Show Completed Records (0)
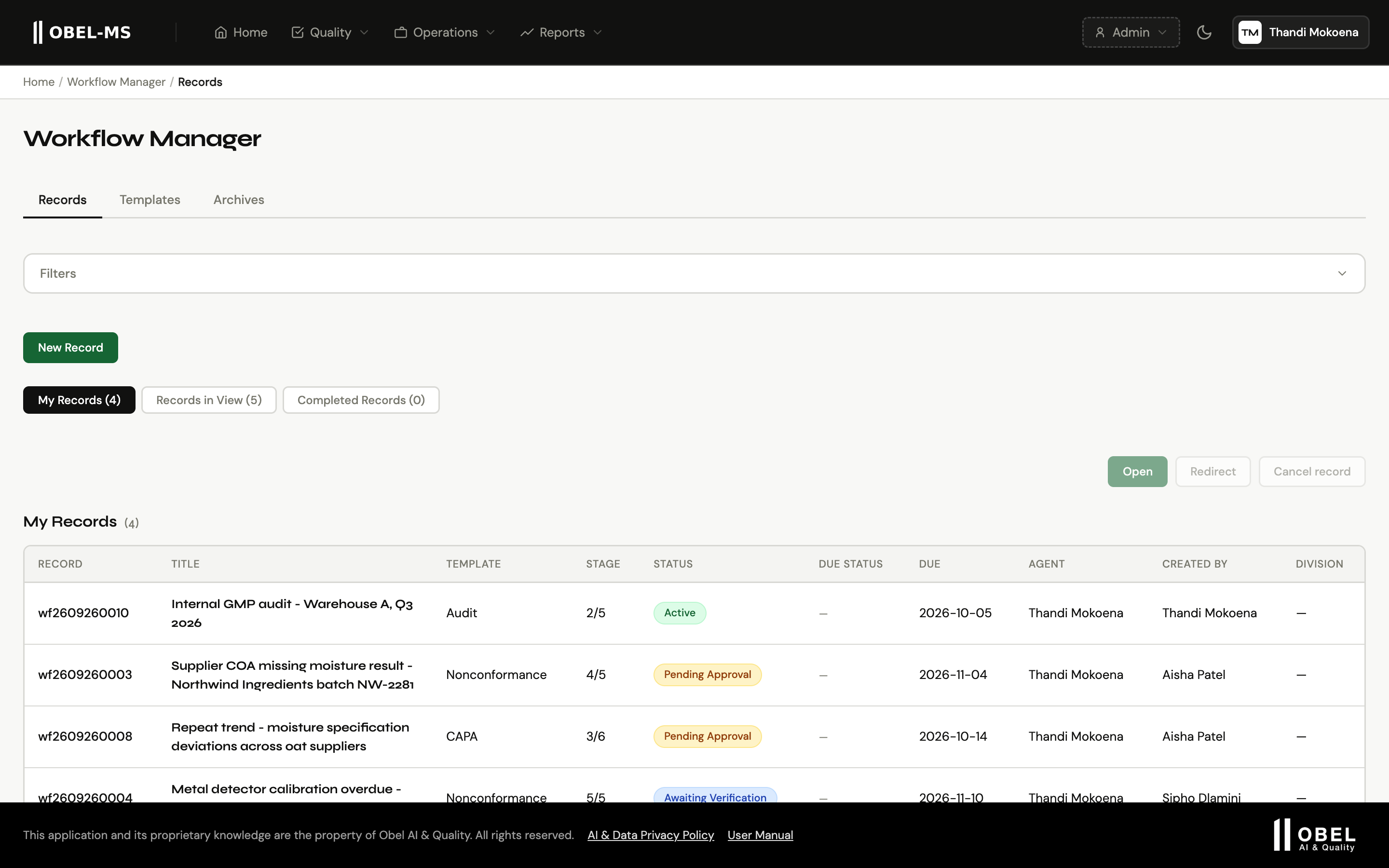Screen dimensions: 1389x868 point(361,400)
